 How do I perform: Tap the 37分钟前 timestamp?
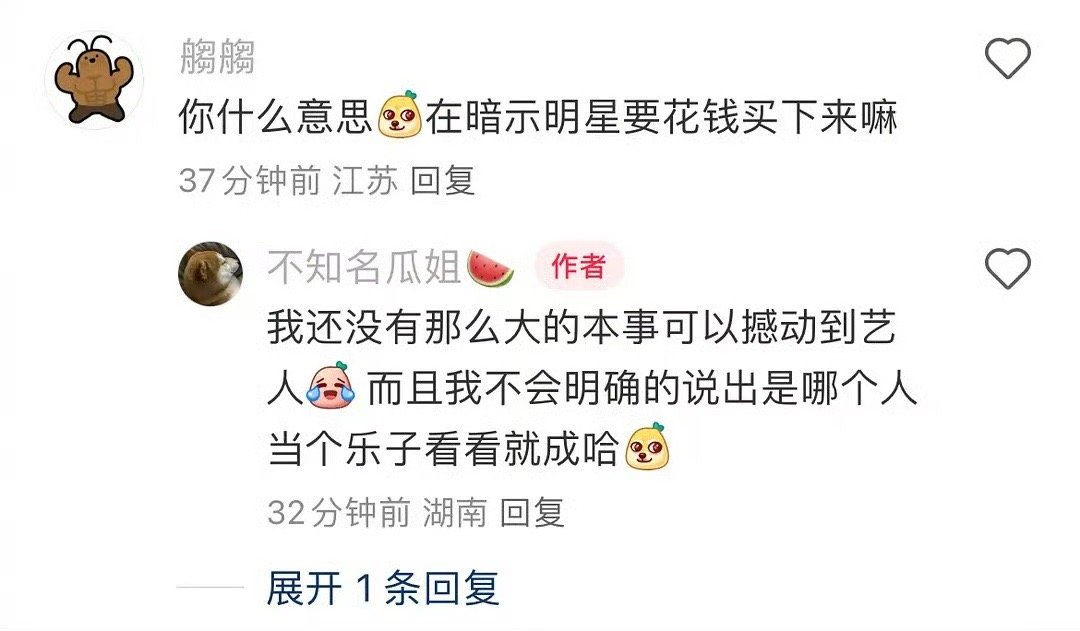click(x=250, y=181)
